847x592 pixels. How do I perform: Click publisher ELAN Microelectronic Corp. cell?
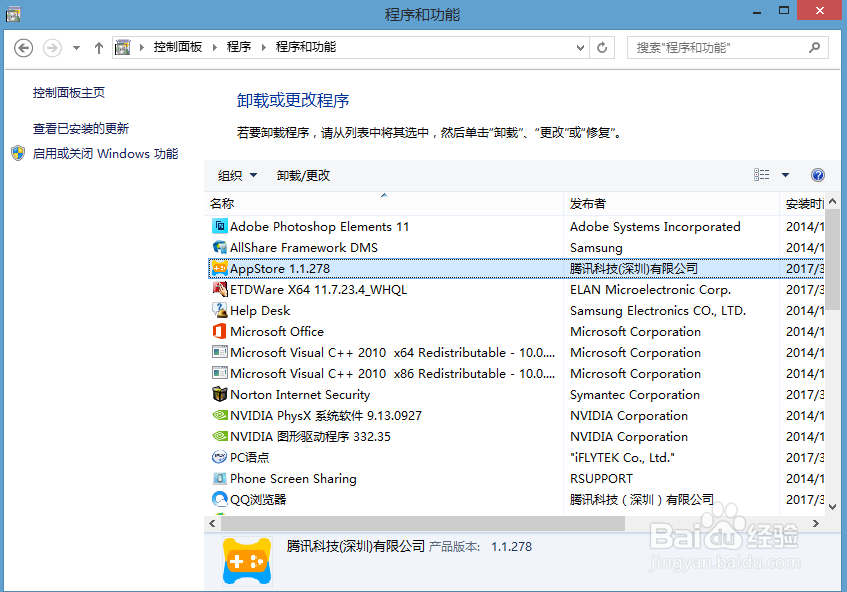pos(650,290)
